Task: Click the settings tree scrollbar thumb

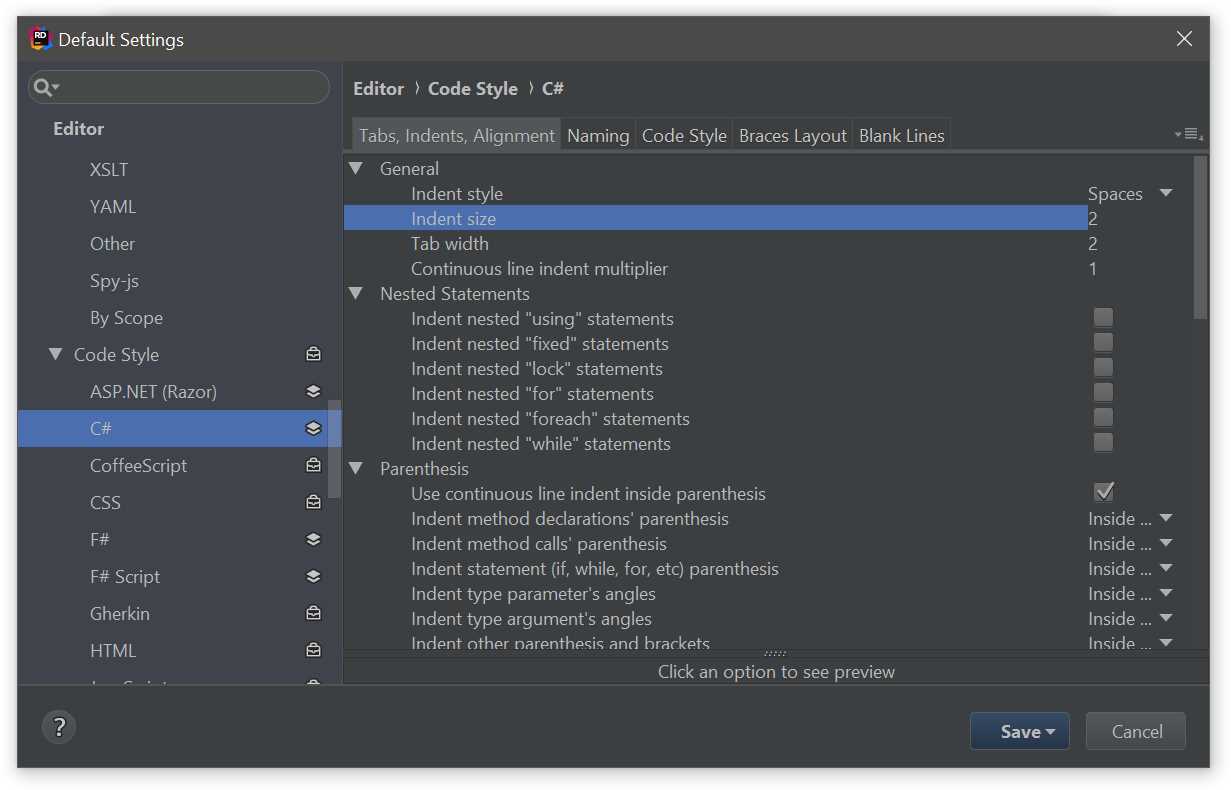Action: pos(335,449)
